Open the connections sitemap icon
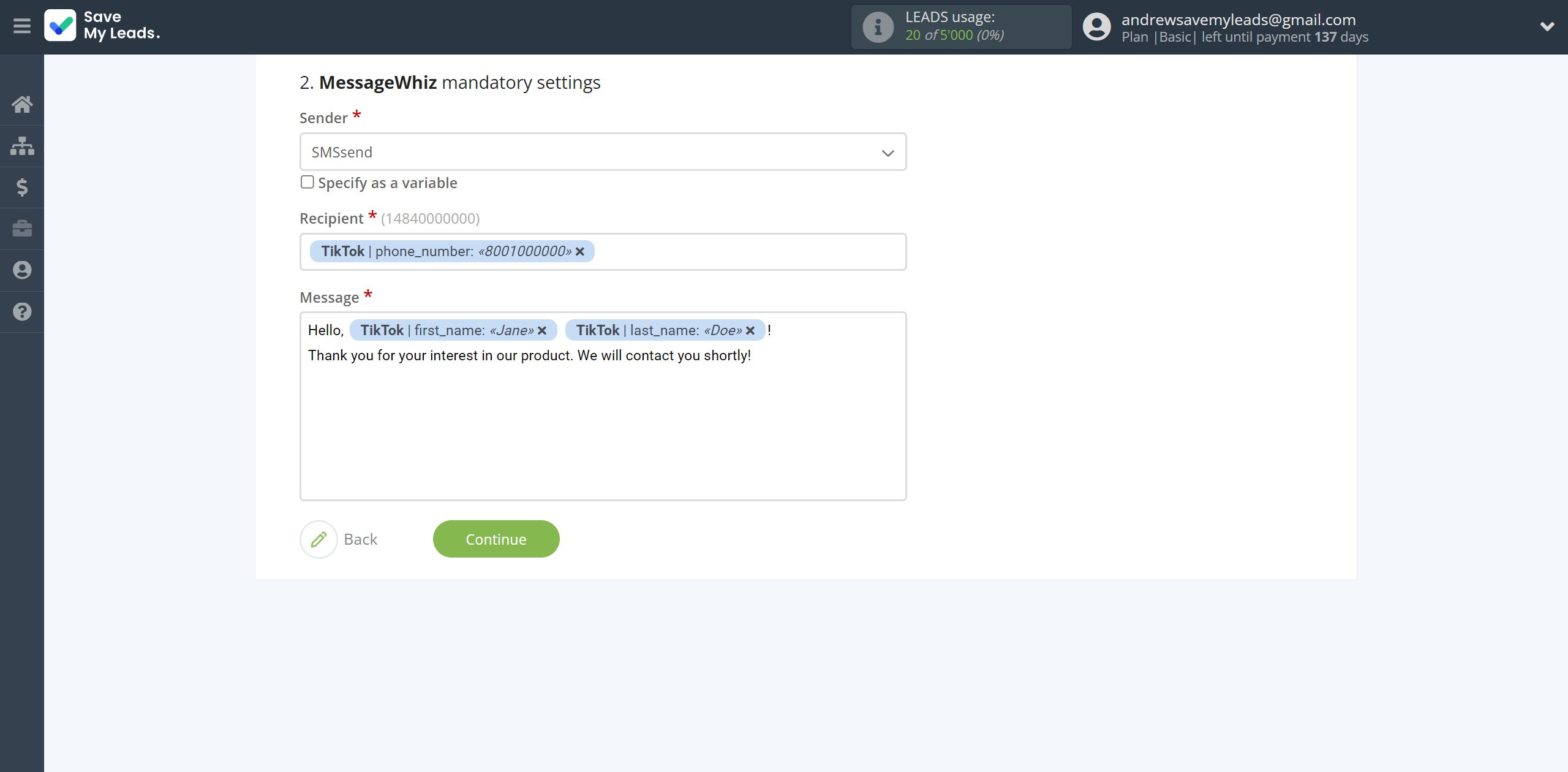 coord(22,146)
